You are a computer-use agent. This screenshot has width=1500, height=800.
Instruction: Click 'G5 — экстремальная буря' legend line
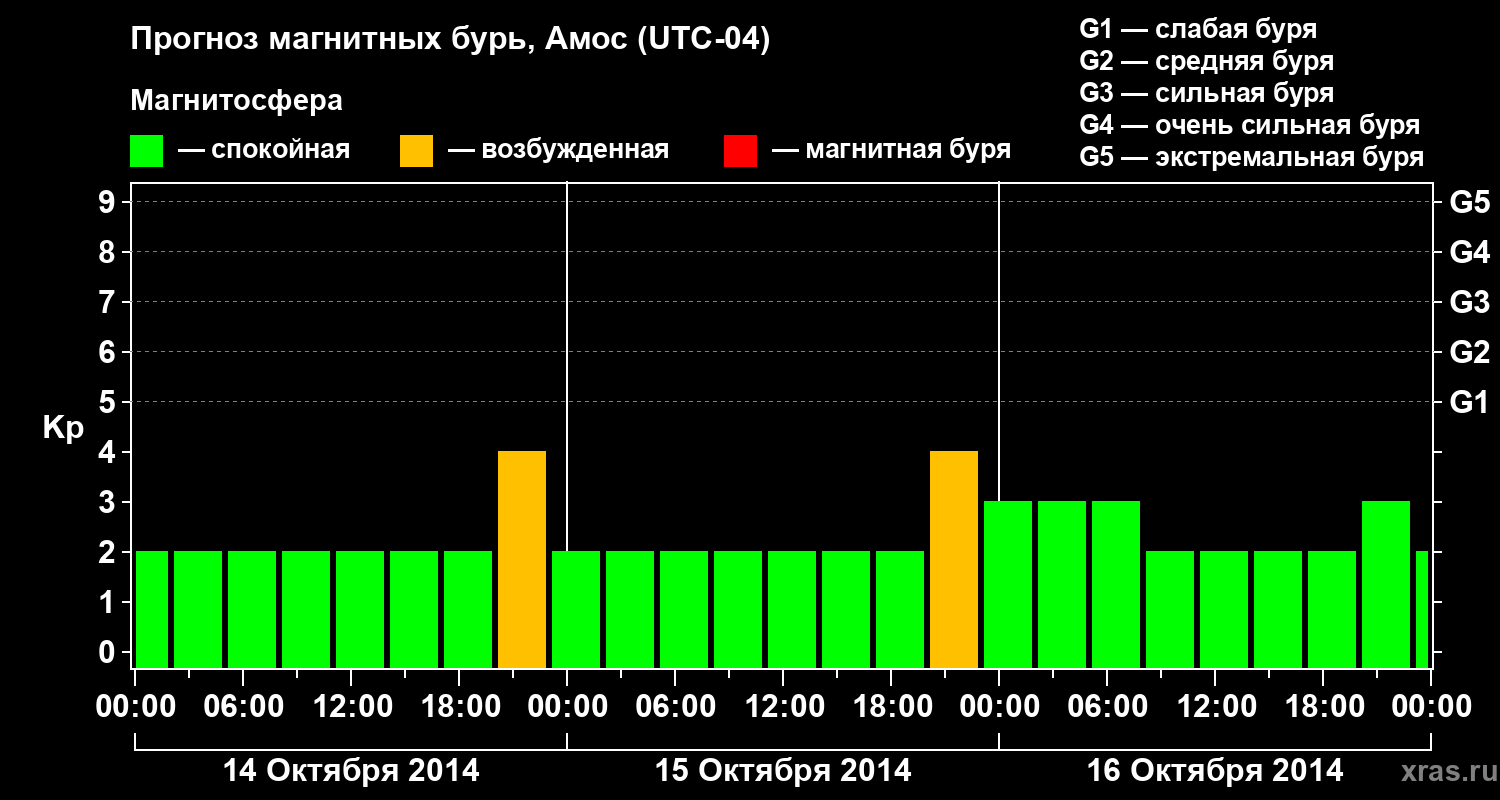(x=1252, y=157)
